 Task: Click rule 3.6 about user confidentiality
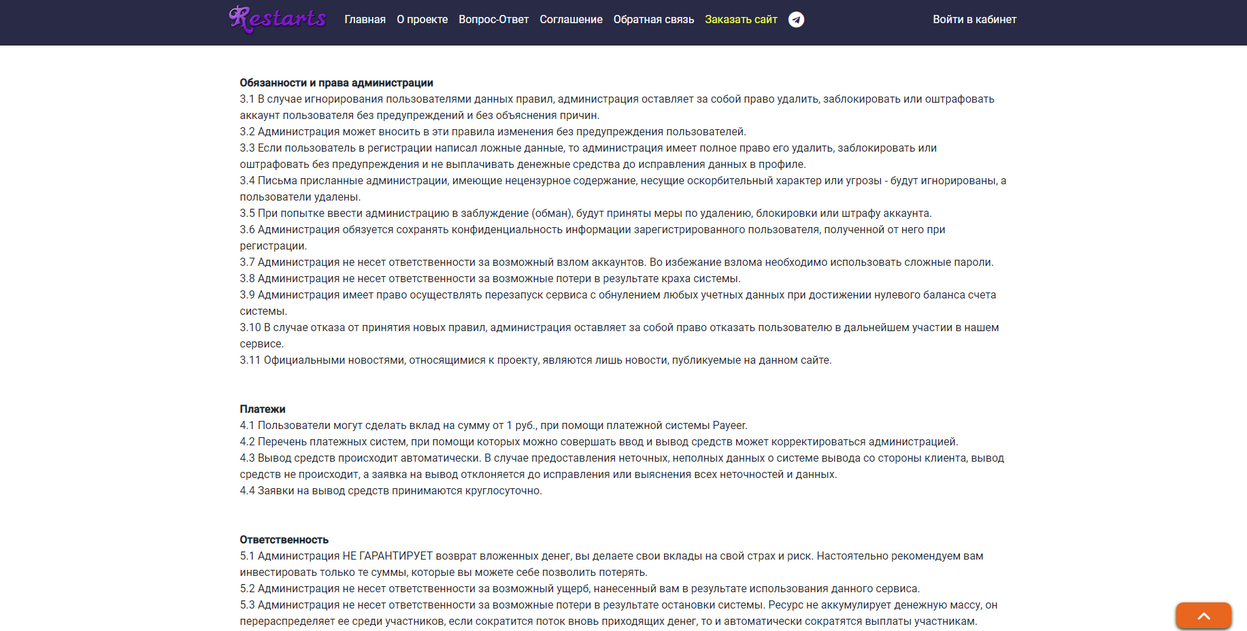tap(593, 238)
